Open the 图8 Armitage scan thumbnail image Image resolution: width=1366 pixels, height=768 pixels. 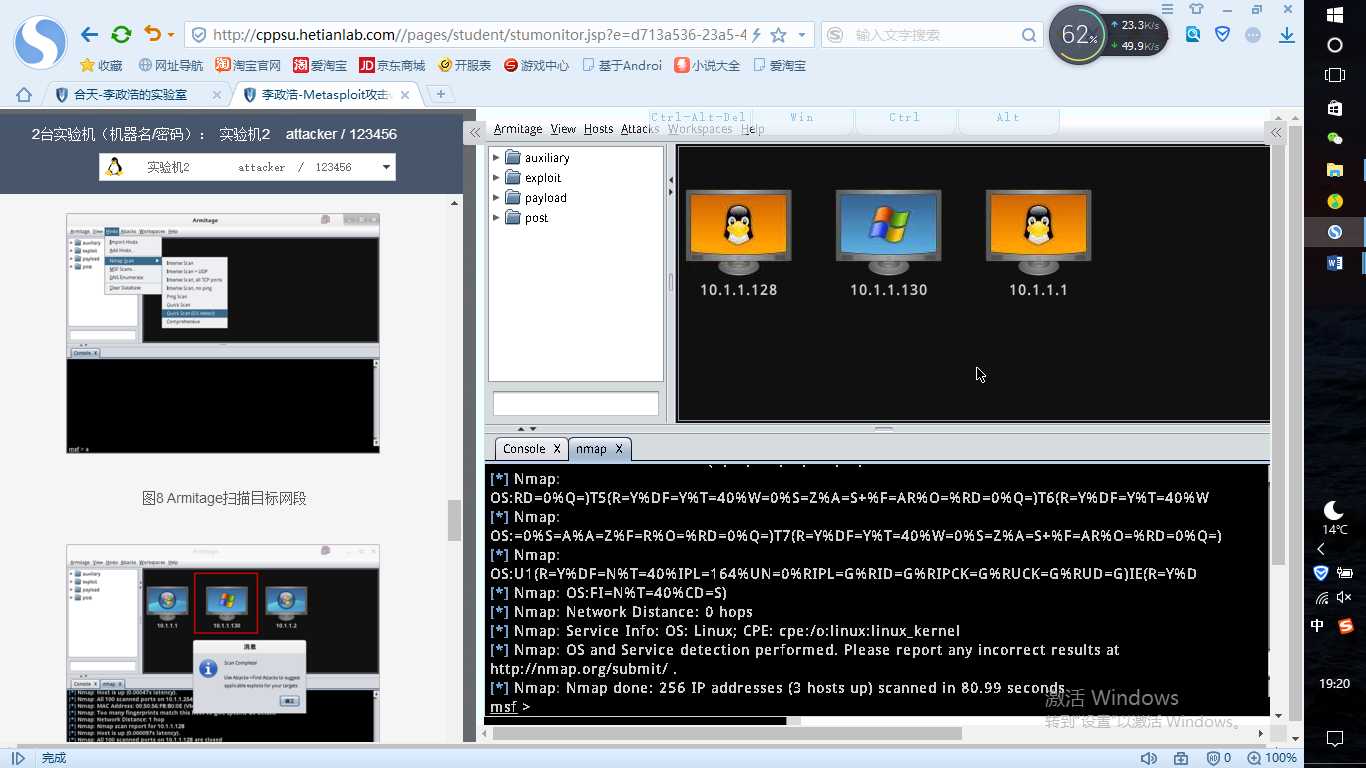pos(223,333)
